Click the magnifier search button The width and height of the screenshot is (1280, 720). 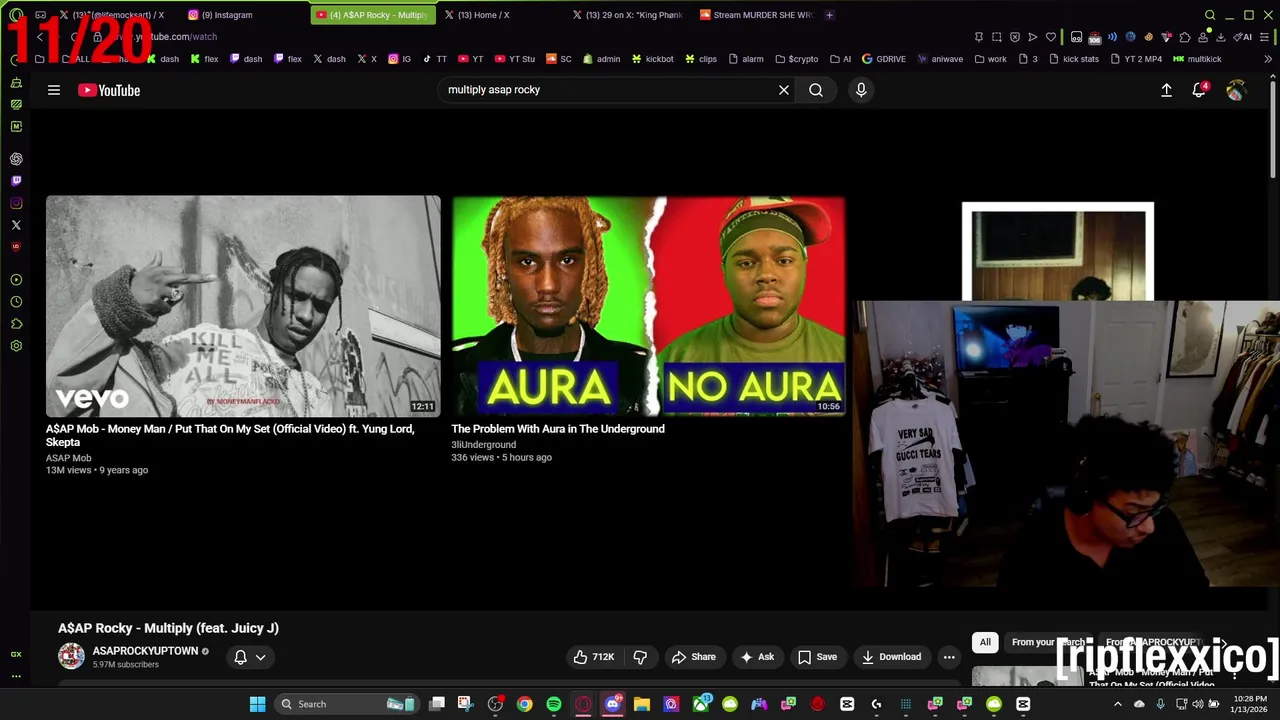(816, 90)
